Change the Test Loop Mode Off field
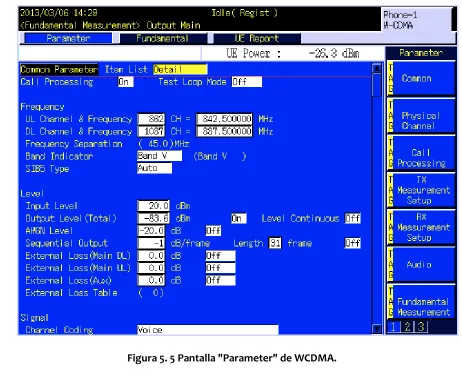Screen dimensions: 462x380 coord(247,82)
